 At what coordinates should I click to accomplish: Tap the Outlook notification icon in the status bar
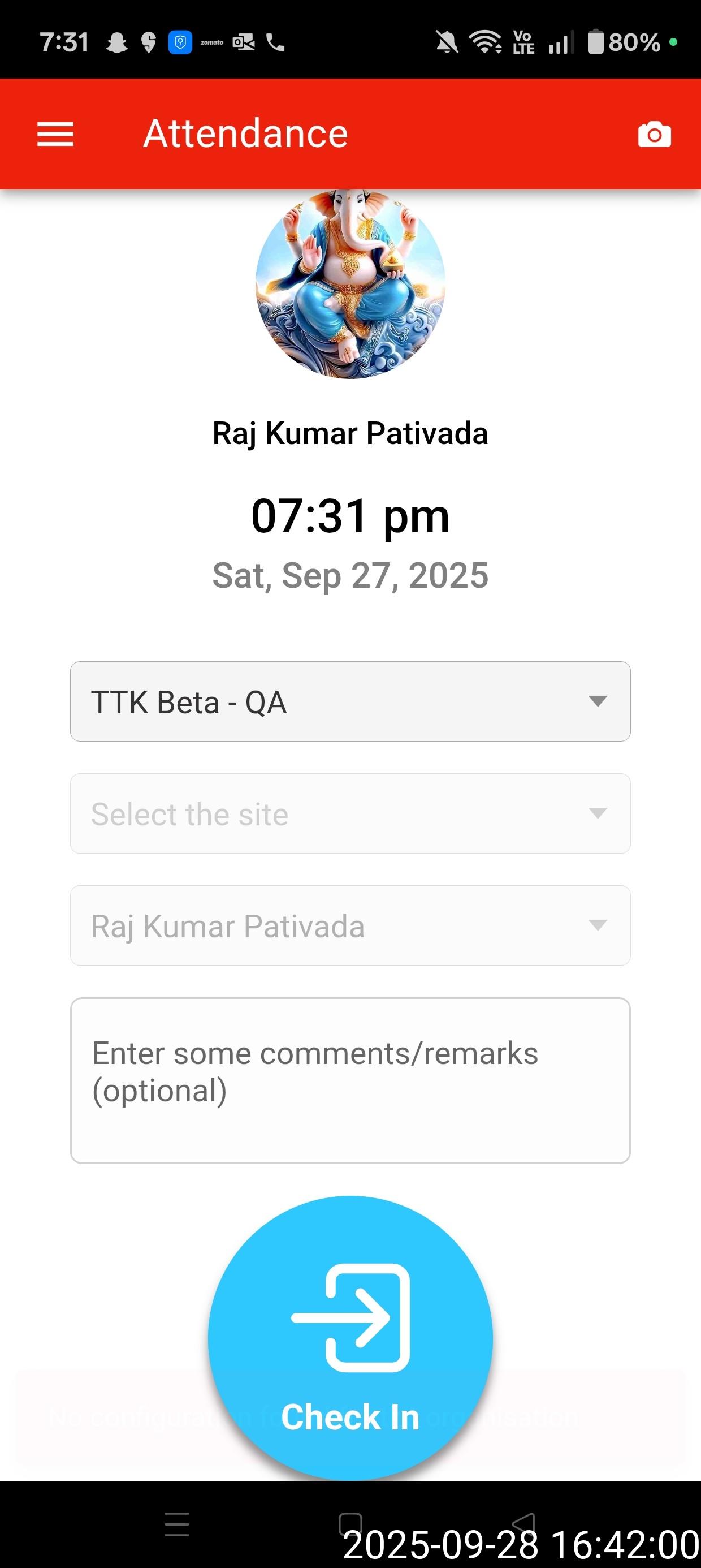(244, 42)
